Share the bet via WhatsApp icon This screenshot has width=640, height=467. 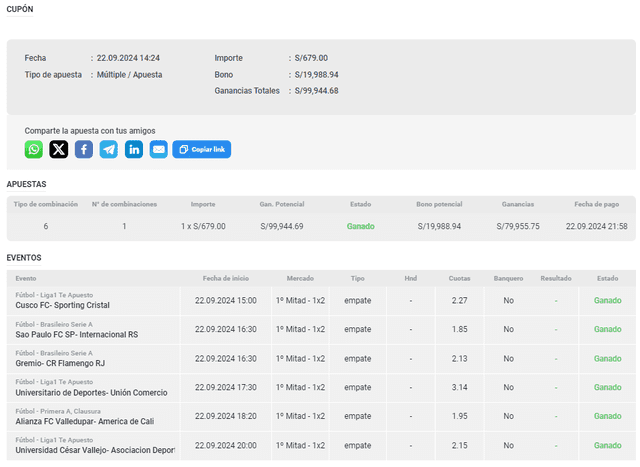pyautogui.click(x=33, y=149)
